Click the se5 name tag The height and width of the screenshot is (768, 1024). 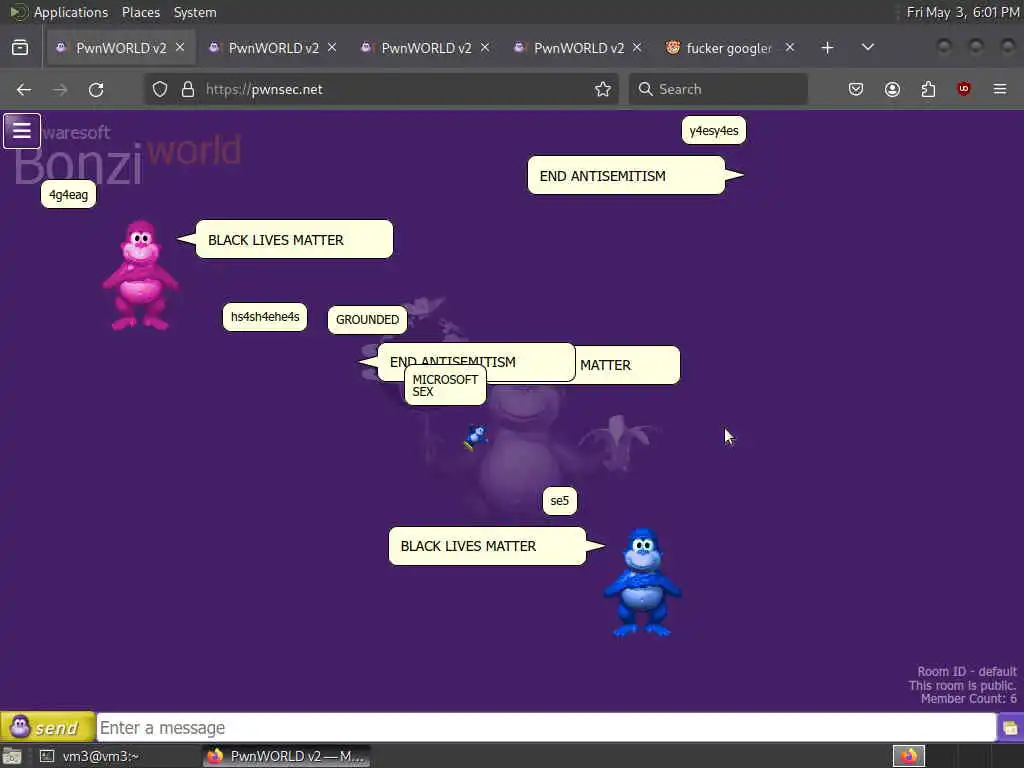[560, 501]
